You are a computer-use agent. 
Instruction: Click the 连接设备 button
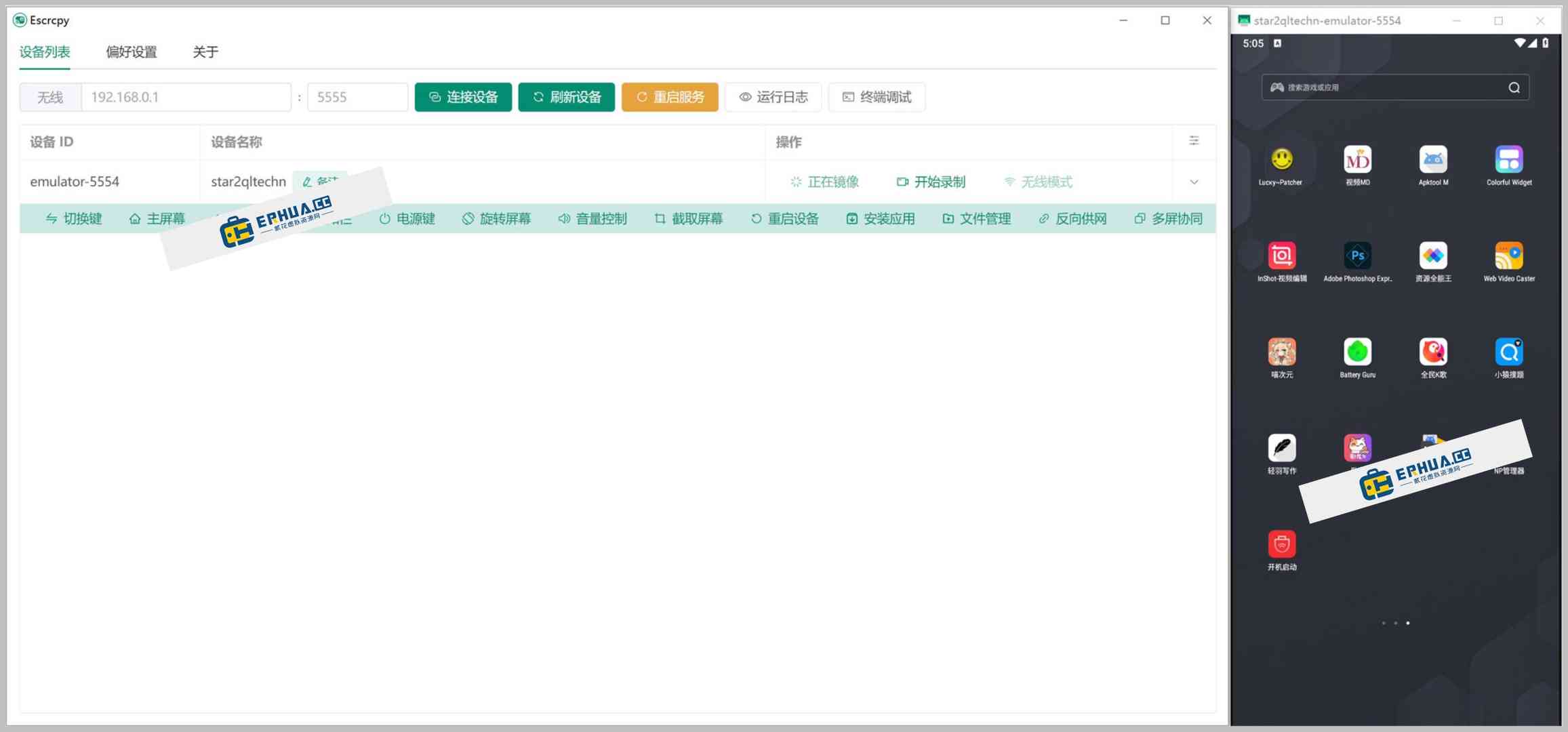pyautogui.click(x=463, y=97)
